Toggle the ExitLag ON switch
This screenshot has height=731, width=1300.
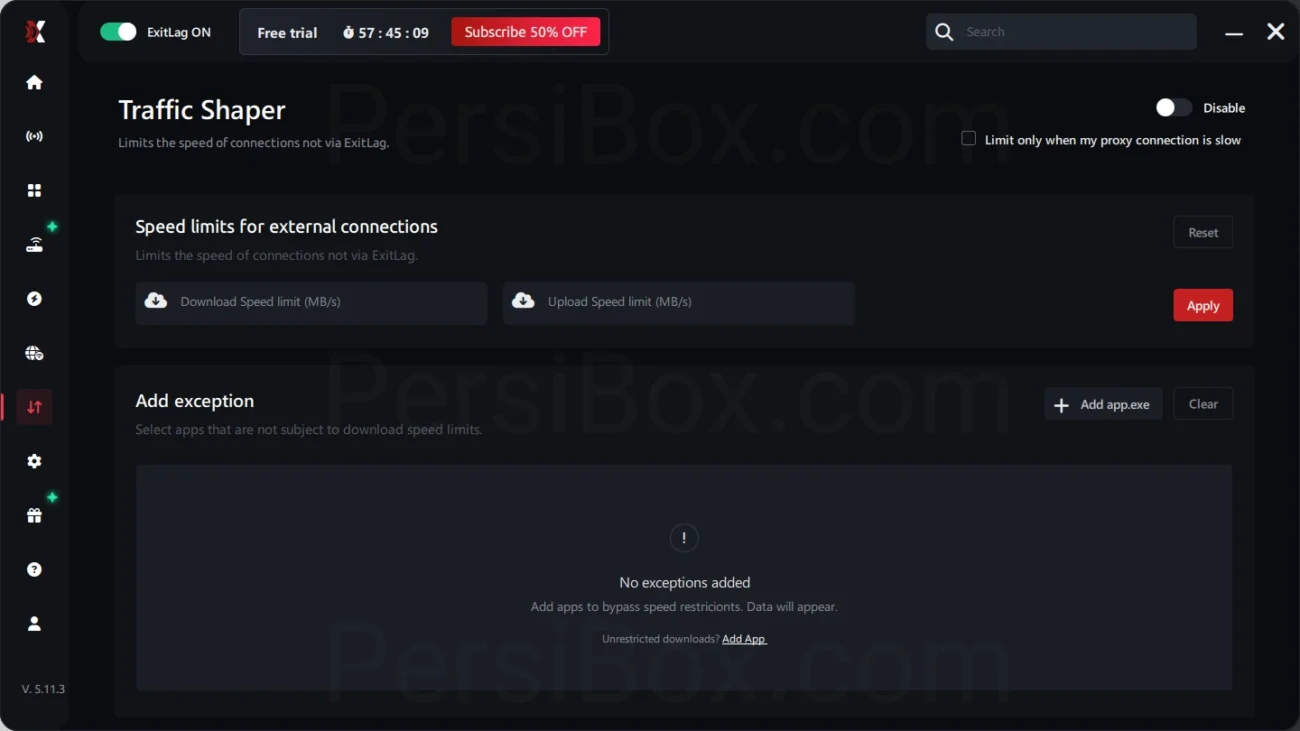pos(118,32)
